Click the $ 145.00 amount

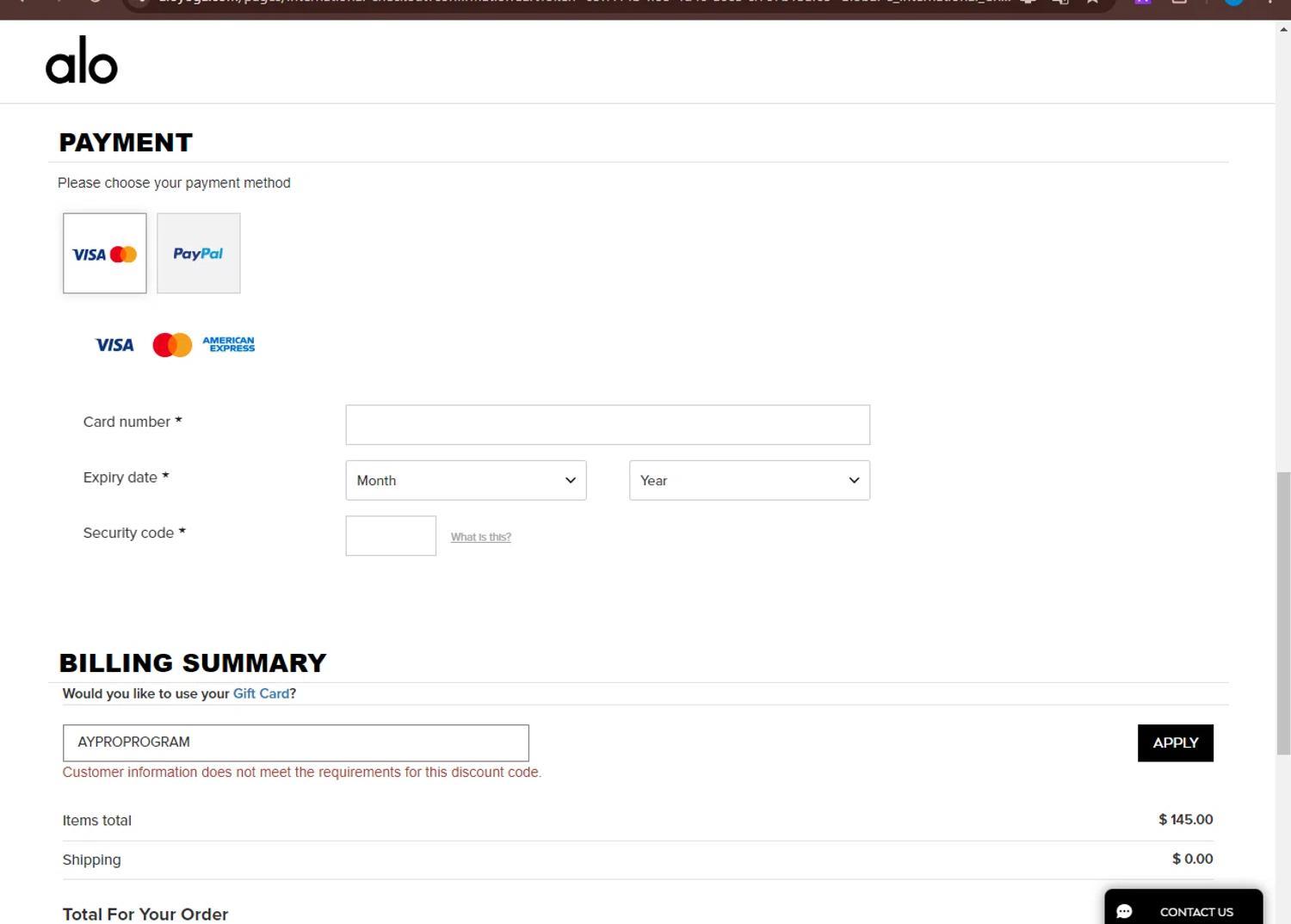(1186, 820)
